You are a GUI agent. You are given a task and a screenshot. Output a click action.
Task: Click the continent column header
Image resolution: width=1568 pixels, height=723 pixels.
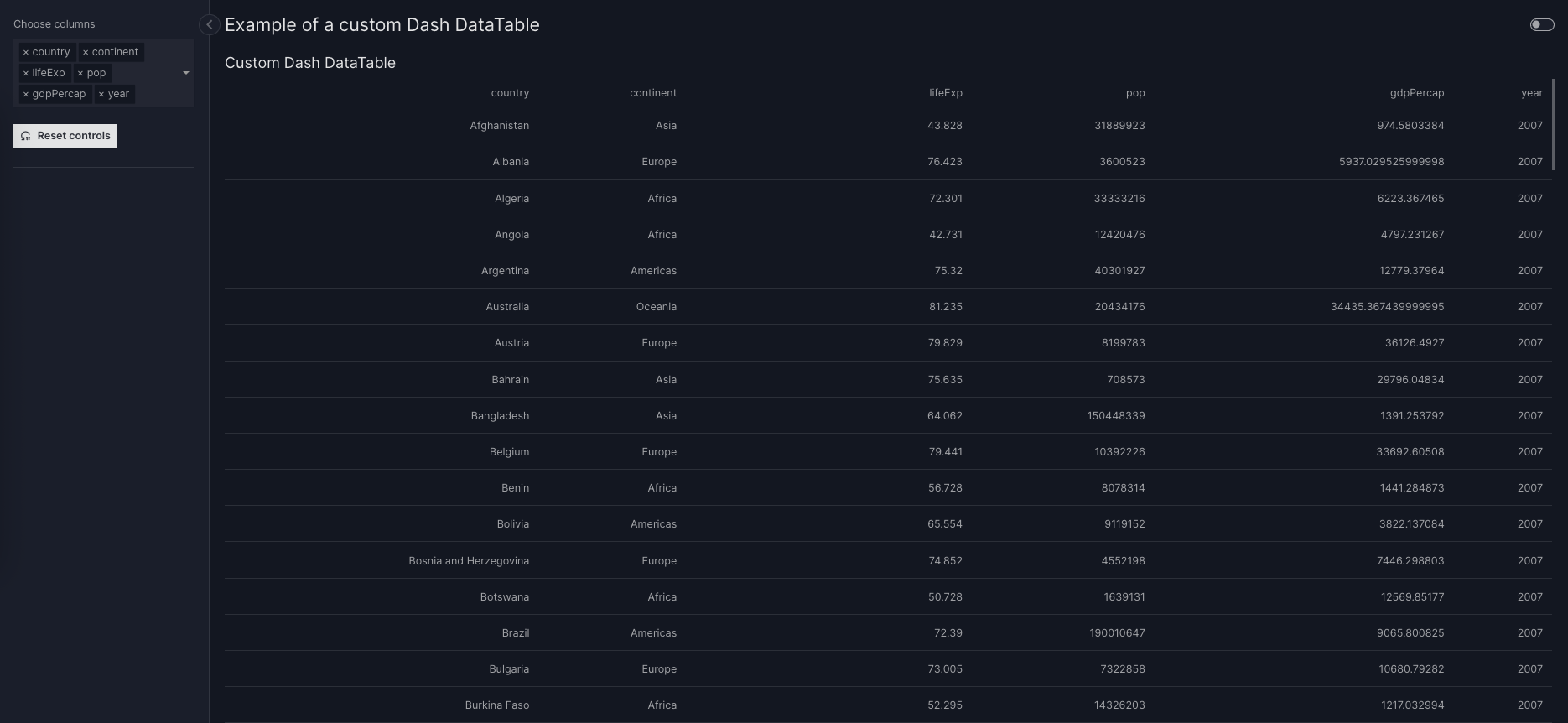click(x=652, y=93)
